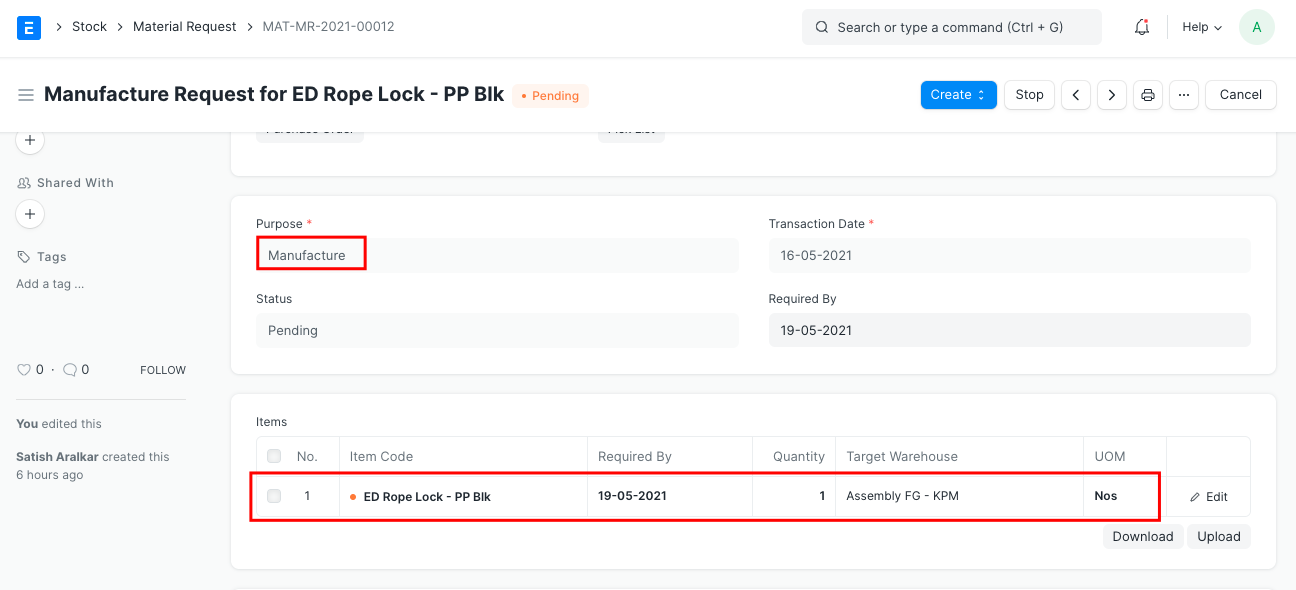
Task: Go to previous document arrow
Action: [x=1076, y=95]
